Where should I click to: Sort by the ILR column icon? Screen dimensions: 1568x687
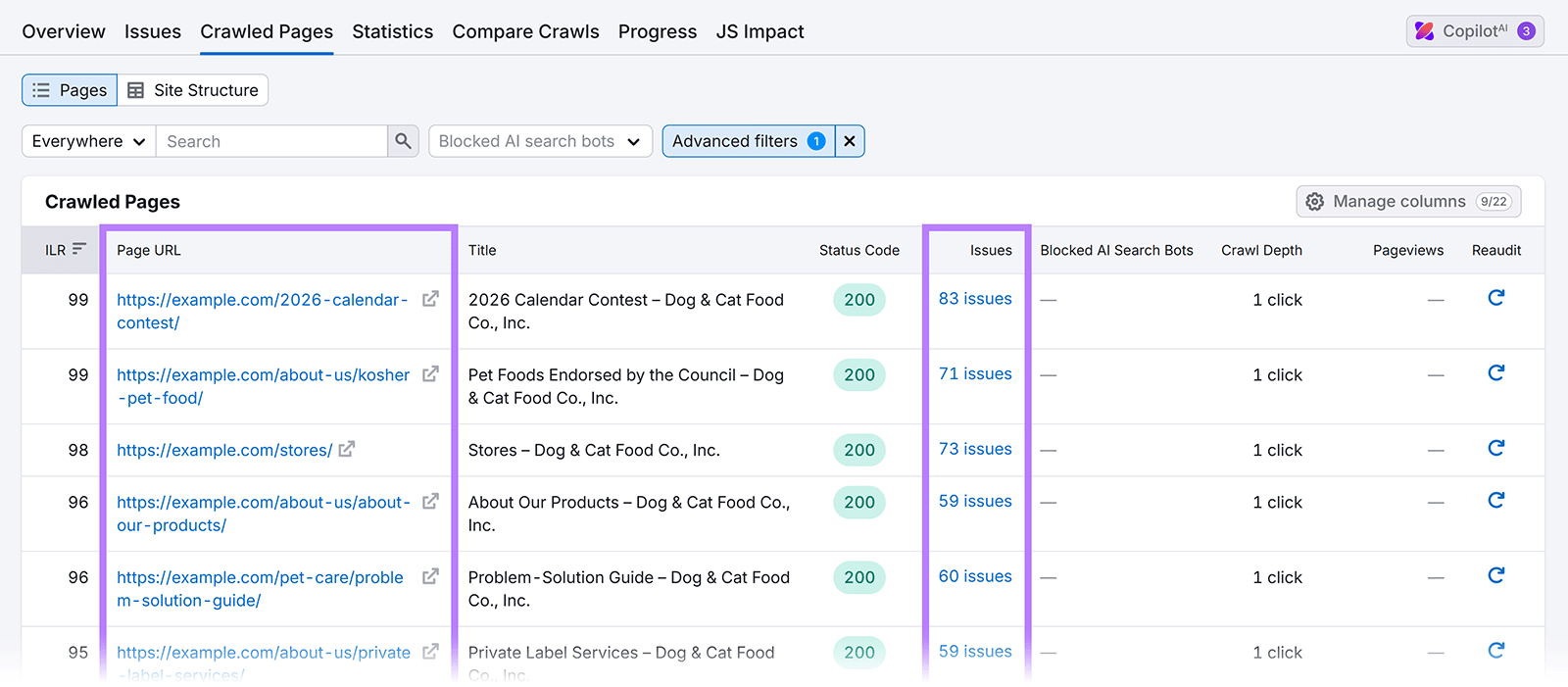point(78,250)
